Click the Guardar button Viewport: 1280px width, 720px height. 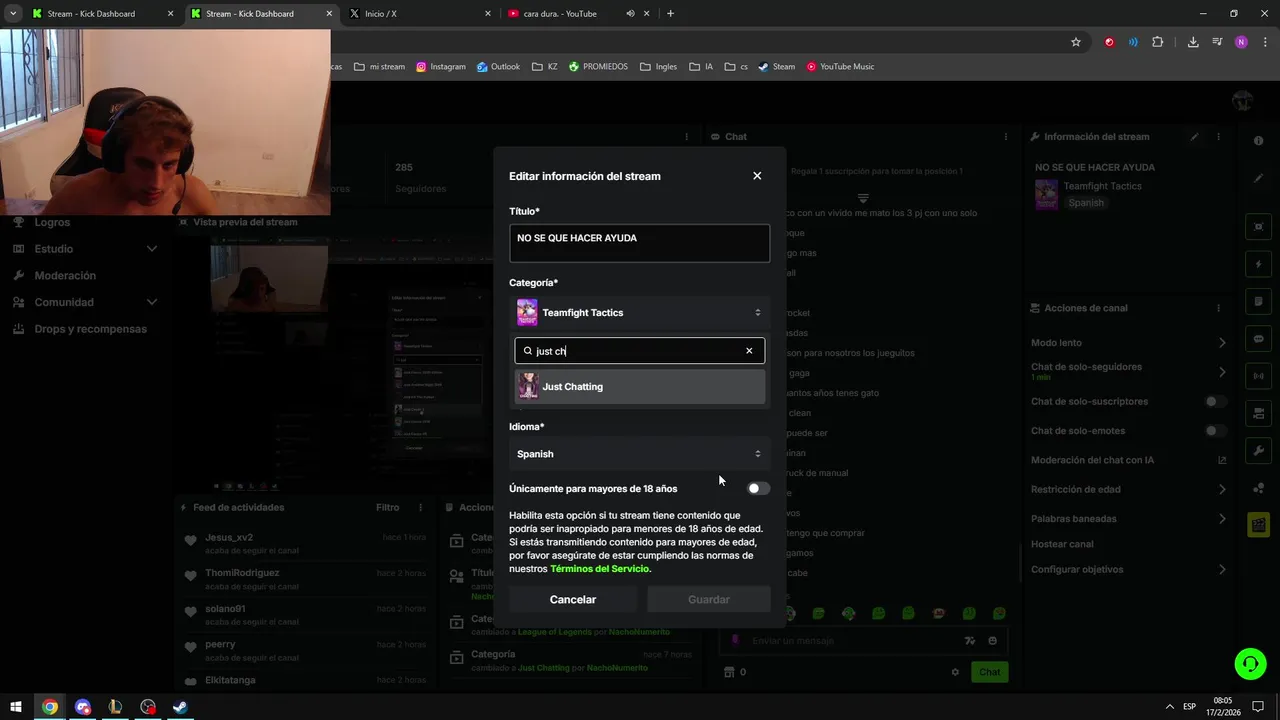[x=709, y=600]
